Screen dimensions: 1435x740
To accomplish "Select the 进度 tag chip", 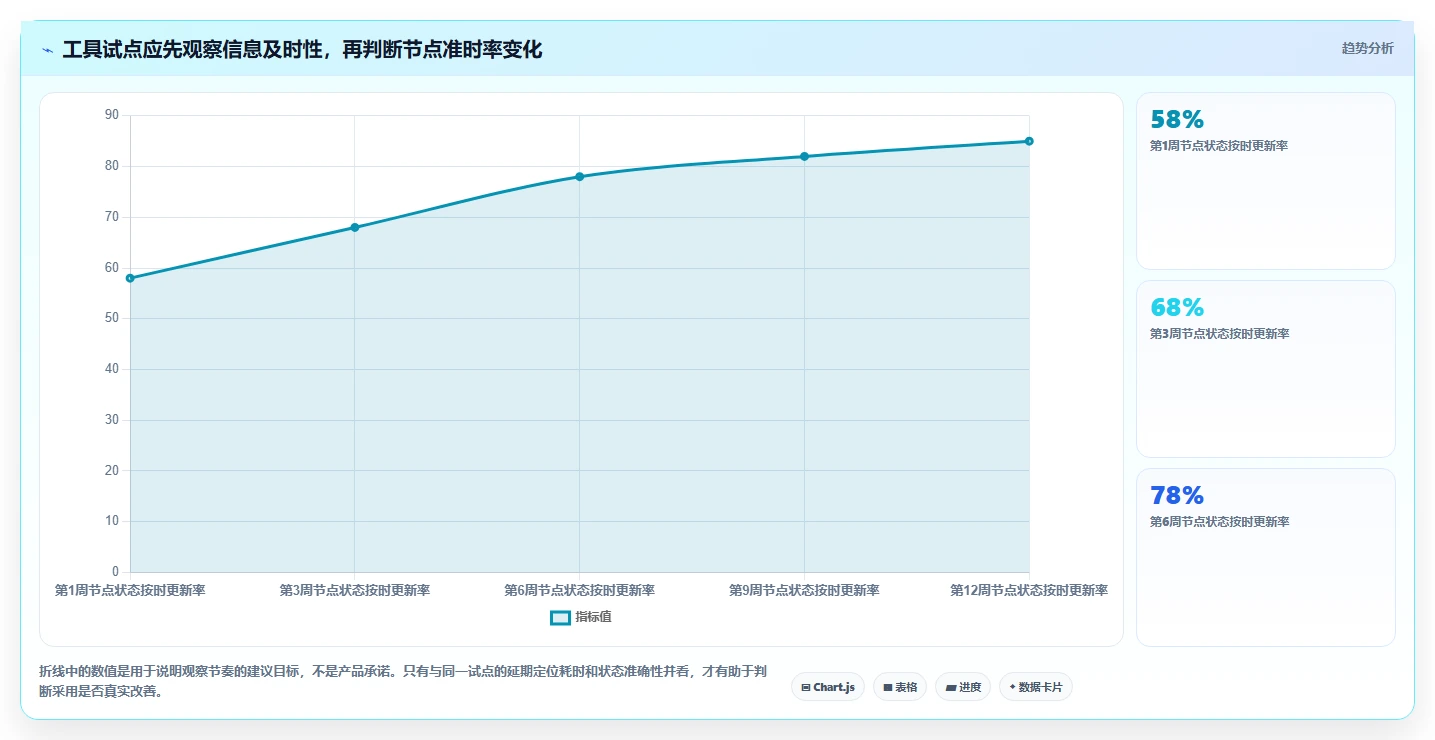I will (963, 687).
